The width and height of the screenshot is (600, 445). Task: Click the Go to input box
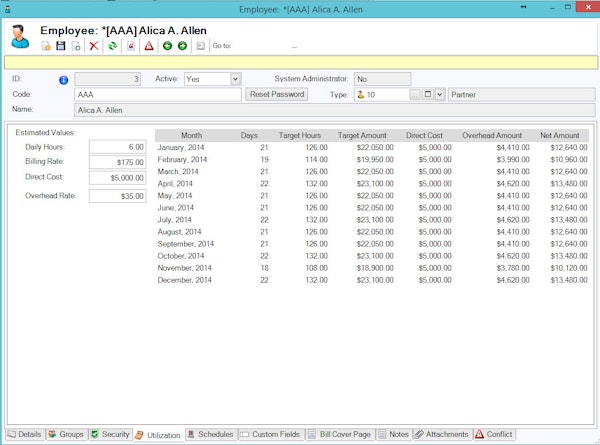261,46
